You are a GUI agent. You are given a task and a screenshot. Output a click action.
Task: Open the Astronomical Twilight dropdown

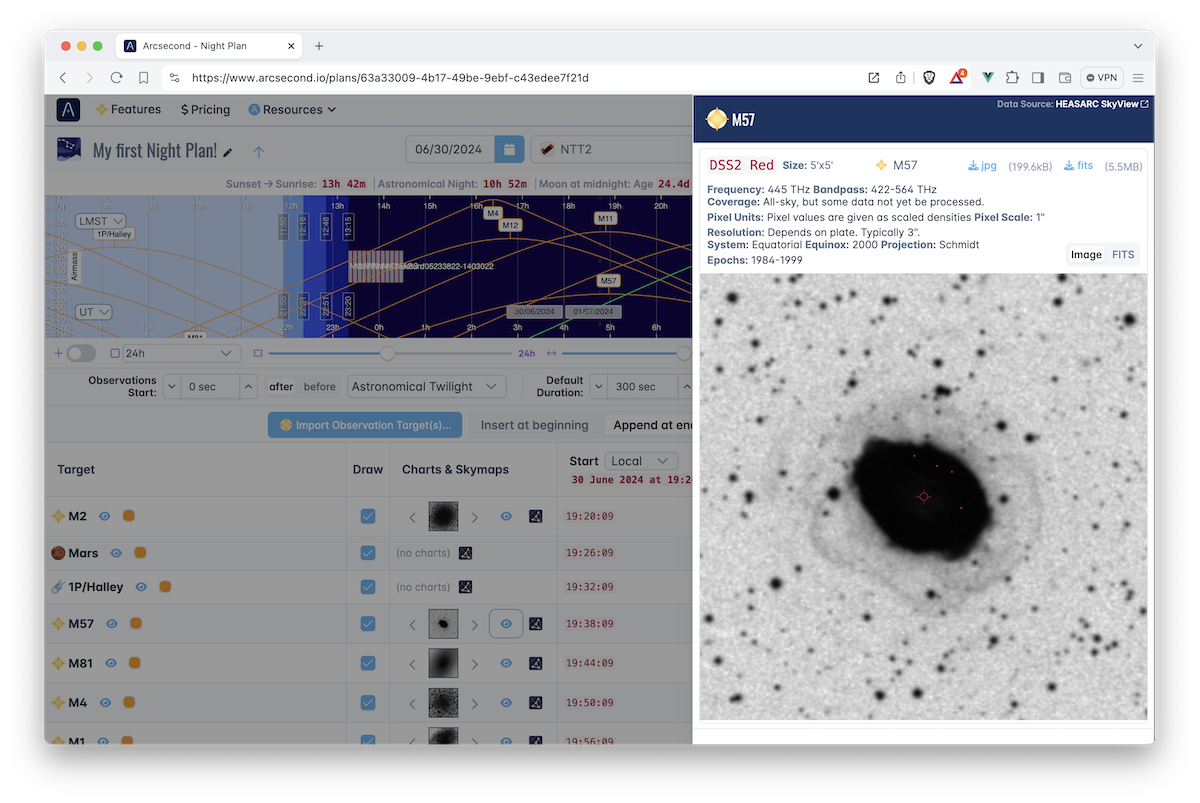pos(427,387)
